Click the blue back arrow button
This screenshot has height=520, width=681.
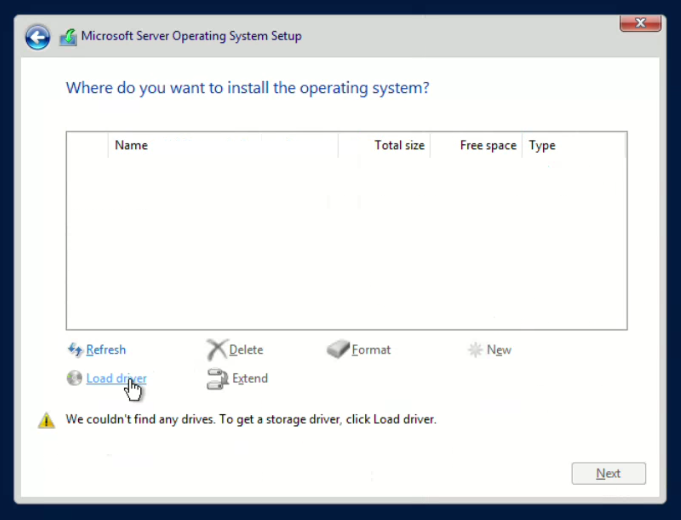37,38
